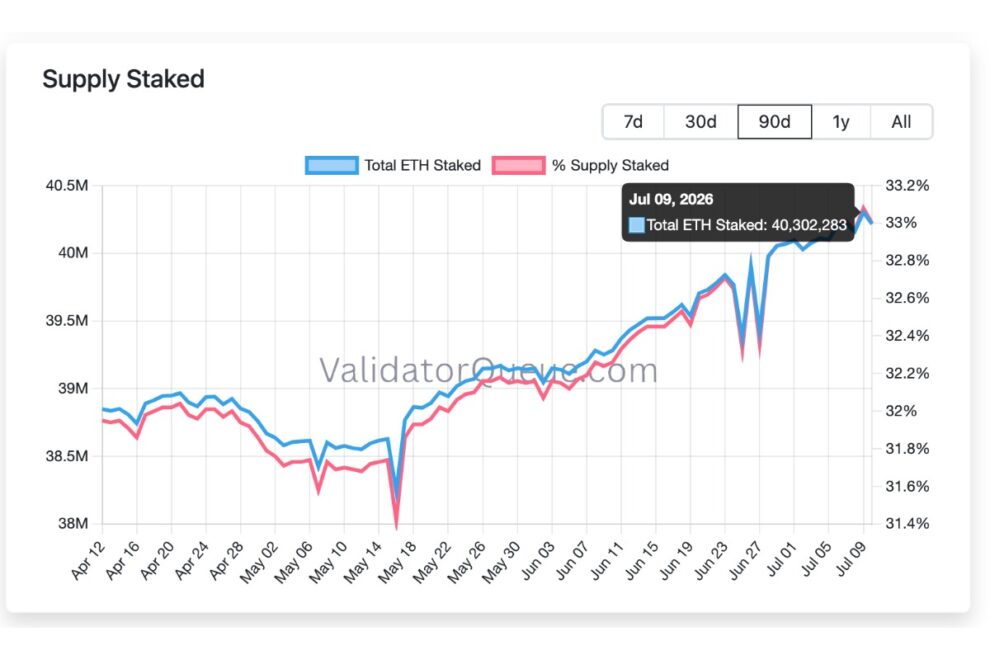Click the Total ETH Staked legend label

422,165
